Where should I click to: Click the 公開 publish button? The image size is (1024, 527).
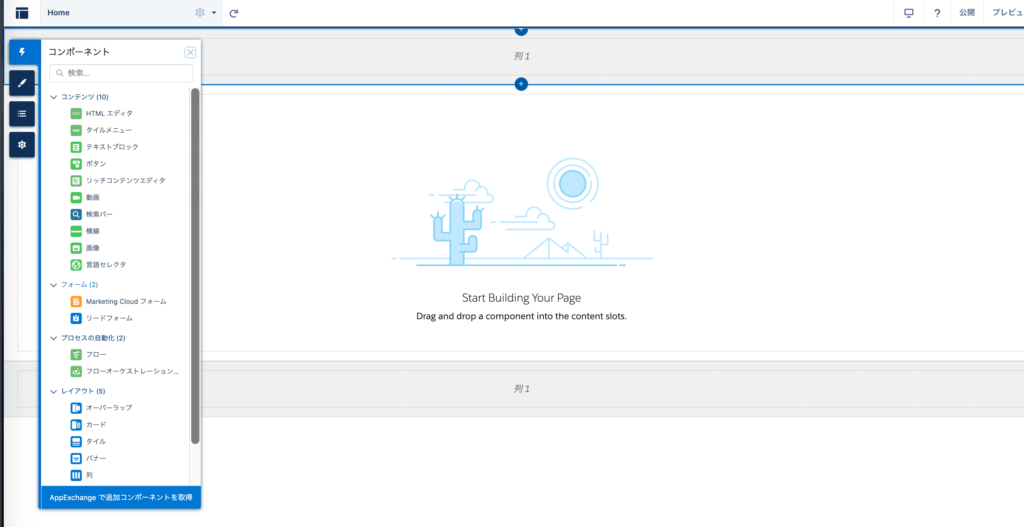coord(966,13)
